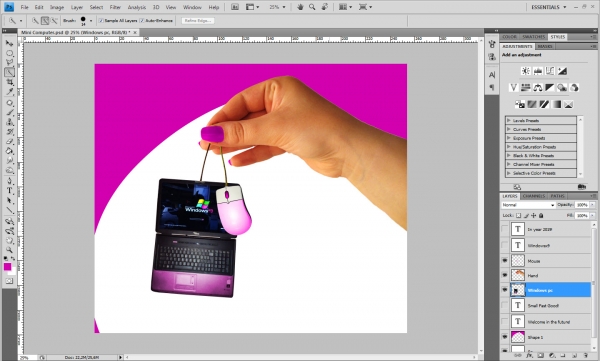The image size is (600, 361).
Task: Add a Channel Mixer adjustment
Action: click(574, 88)
